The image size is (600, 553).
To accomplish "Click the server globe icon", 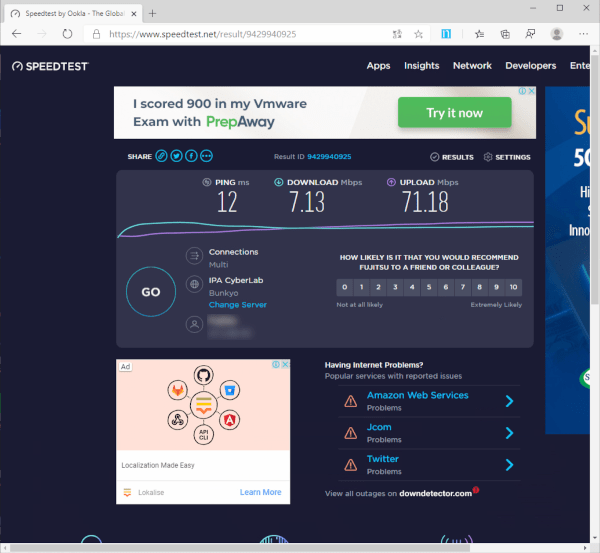I will click(194, 284).
